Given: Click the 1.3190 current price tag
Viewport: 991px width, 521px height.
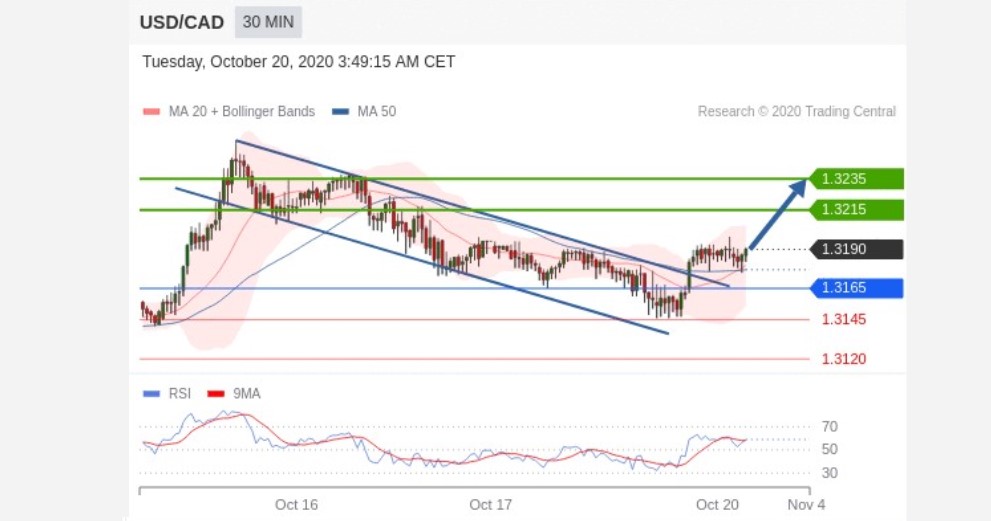Looking at the screenshot, I should (x=856, y=249).
